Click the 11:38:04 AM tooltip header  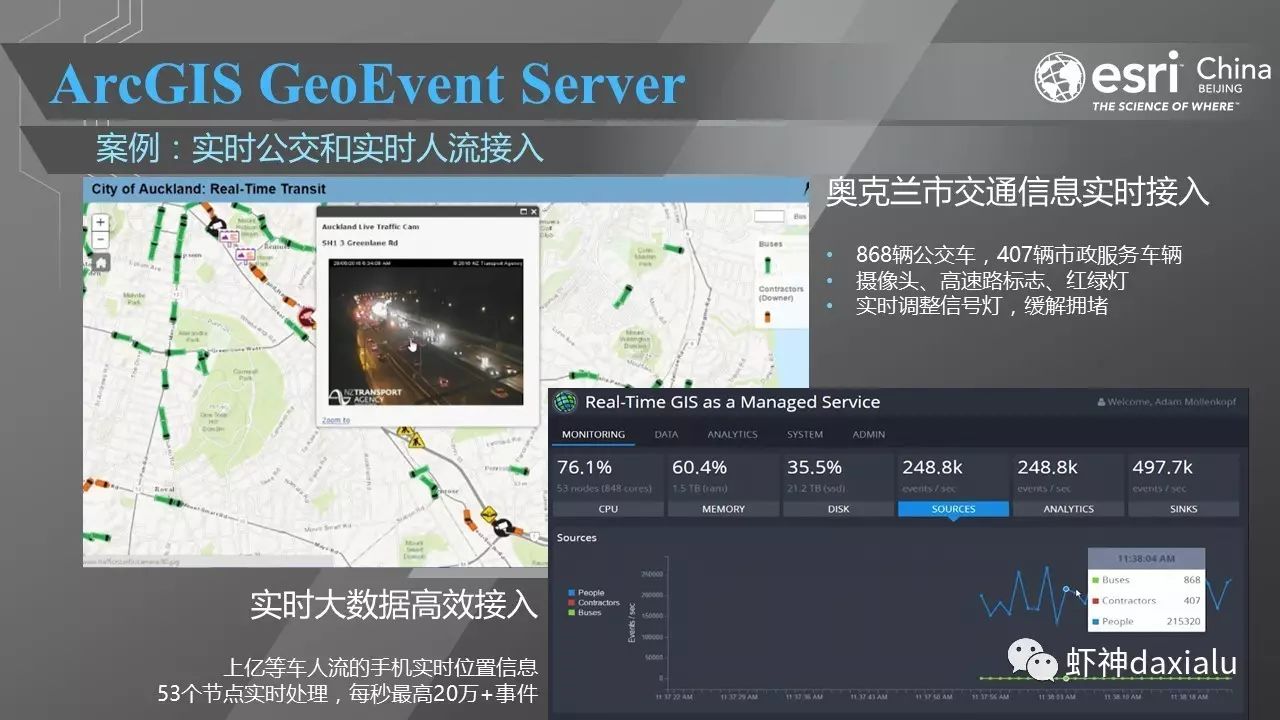click(x=1146, y=560)
